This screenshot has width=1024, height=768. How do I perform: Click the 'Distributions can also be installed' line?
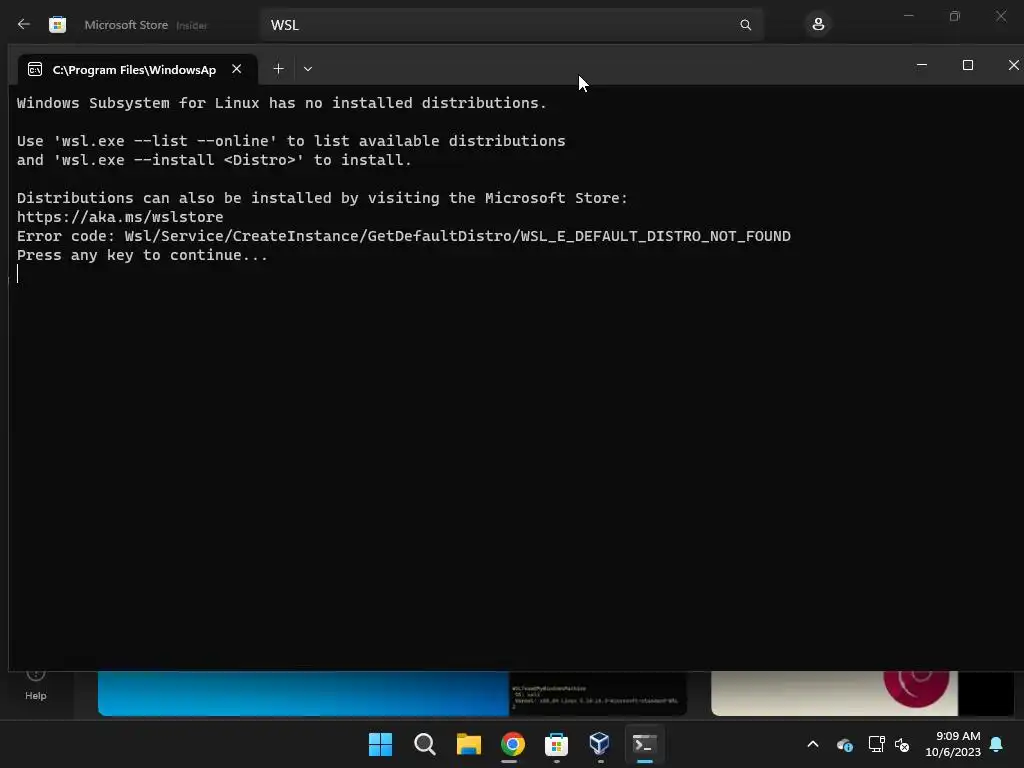[x=323, y=198]
